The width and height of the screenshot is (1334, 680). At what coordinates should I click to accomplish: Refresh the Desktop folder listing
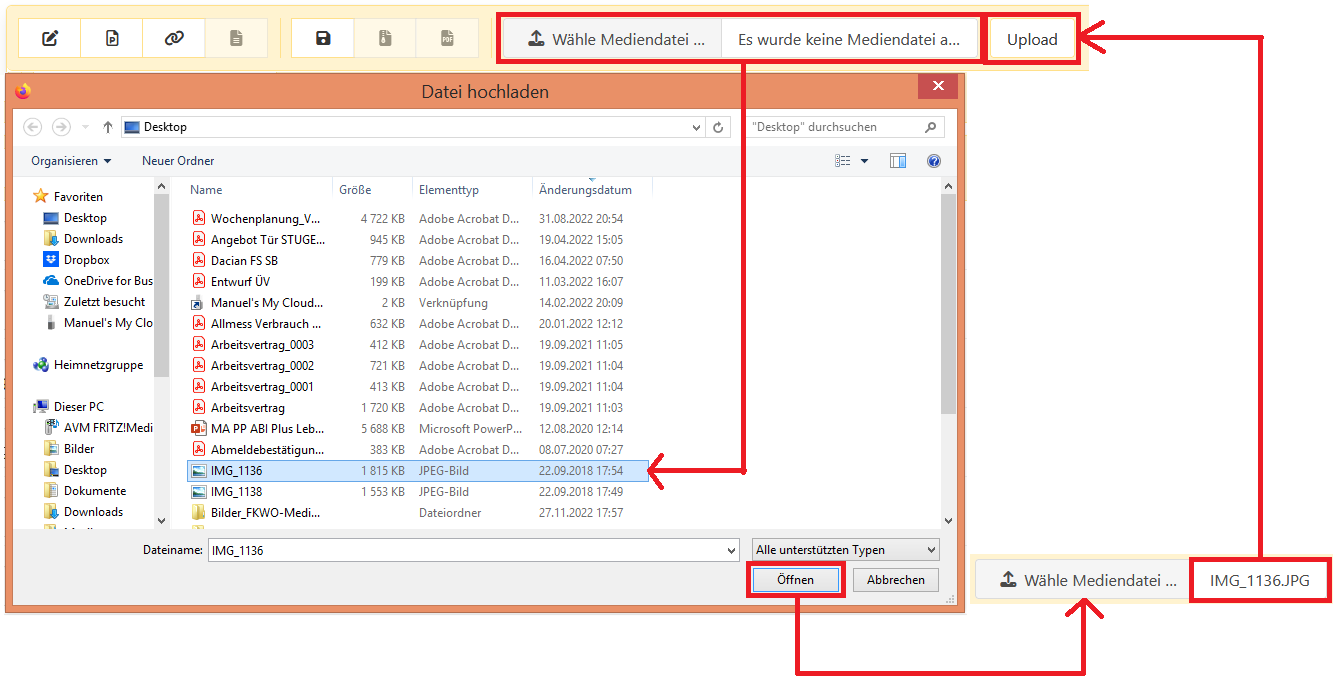tap(718, 127)
